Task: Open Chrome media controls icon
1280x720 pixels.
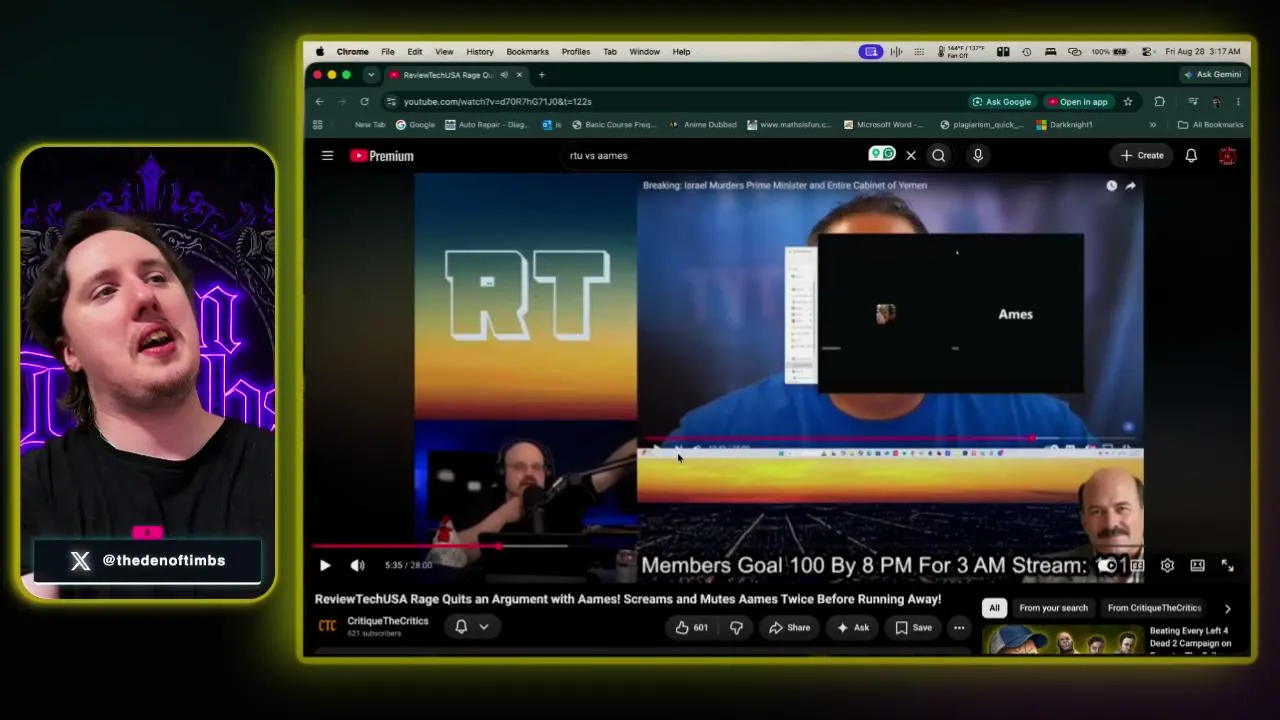Action: [1192, 101]
